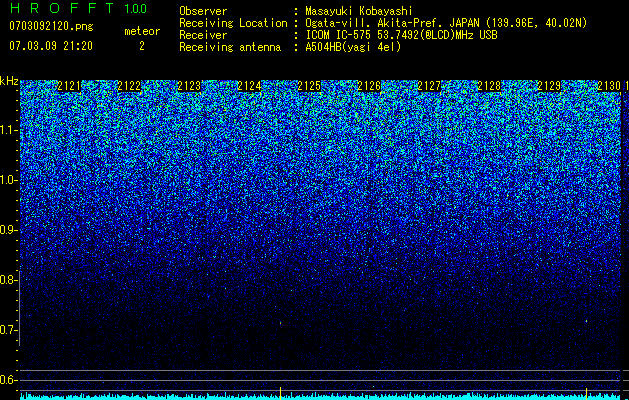
Task: Click the cyan signal level strip at bottom
Action: (320, 397)
